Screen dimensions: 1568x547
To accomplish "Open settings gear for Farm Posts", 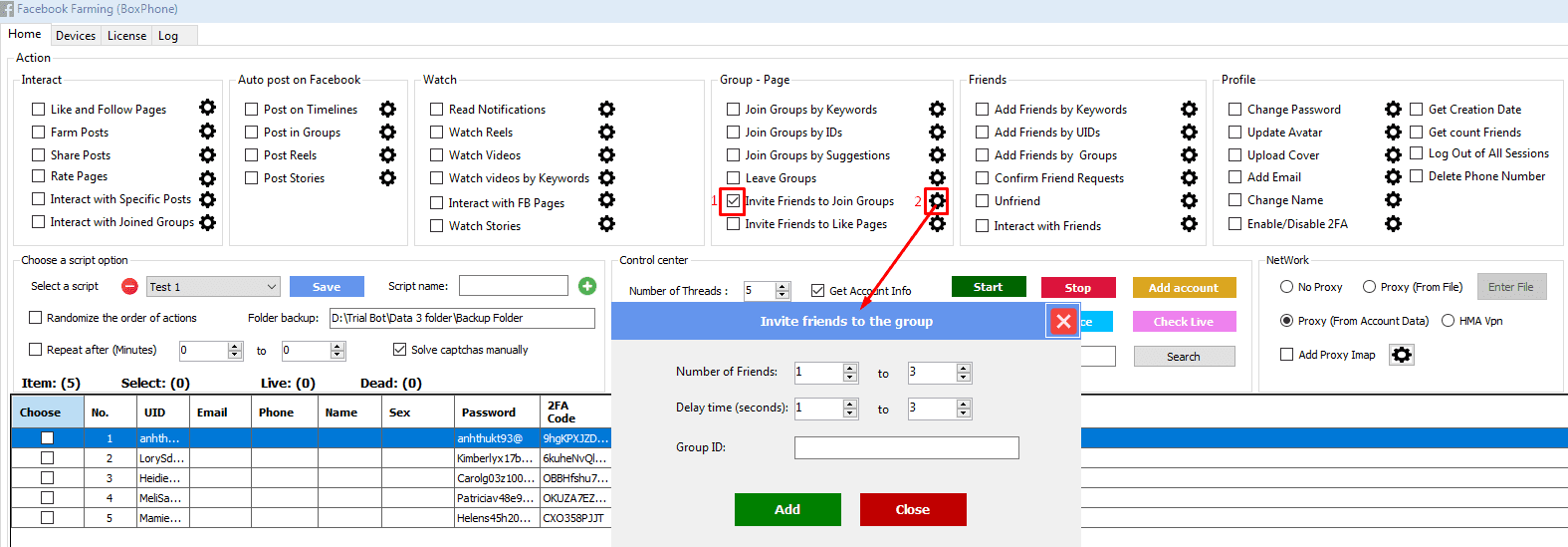I will tap(207, 131).
